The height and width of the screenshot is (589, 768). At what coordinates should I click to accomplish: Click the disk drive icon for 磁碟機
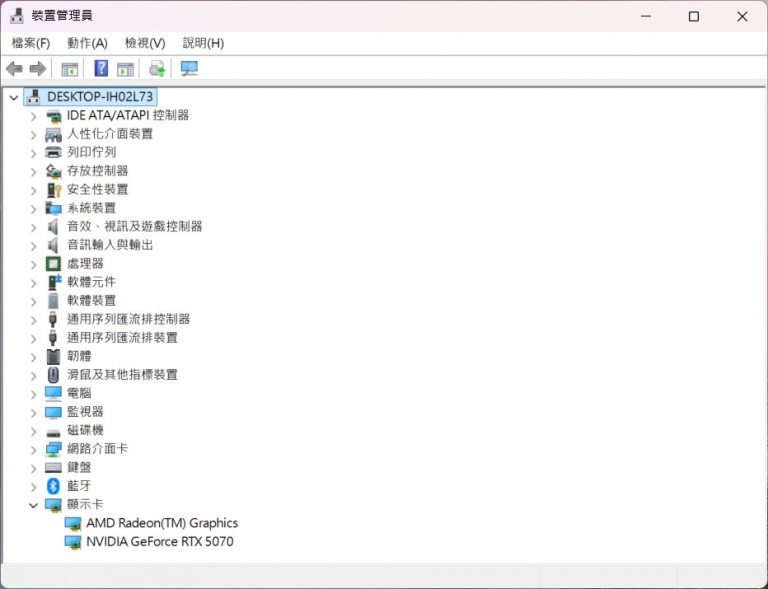click(53, 432)
